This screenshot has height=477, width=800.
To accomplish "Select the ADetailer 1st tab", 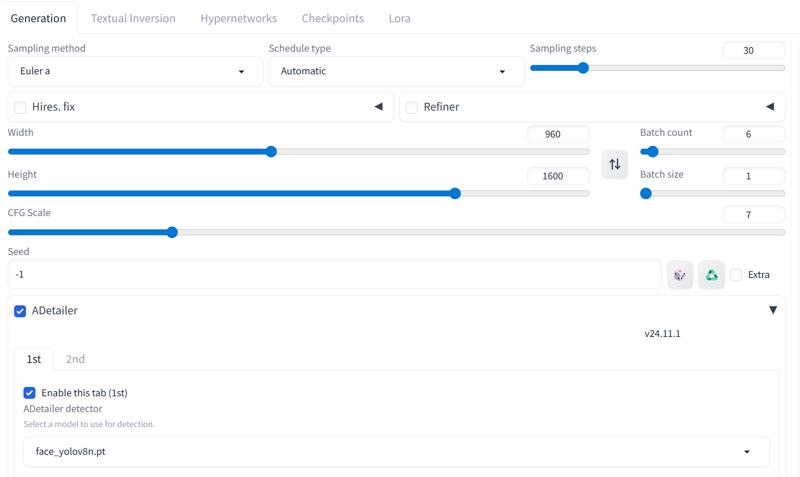I will pos(34,359).
